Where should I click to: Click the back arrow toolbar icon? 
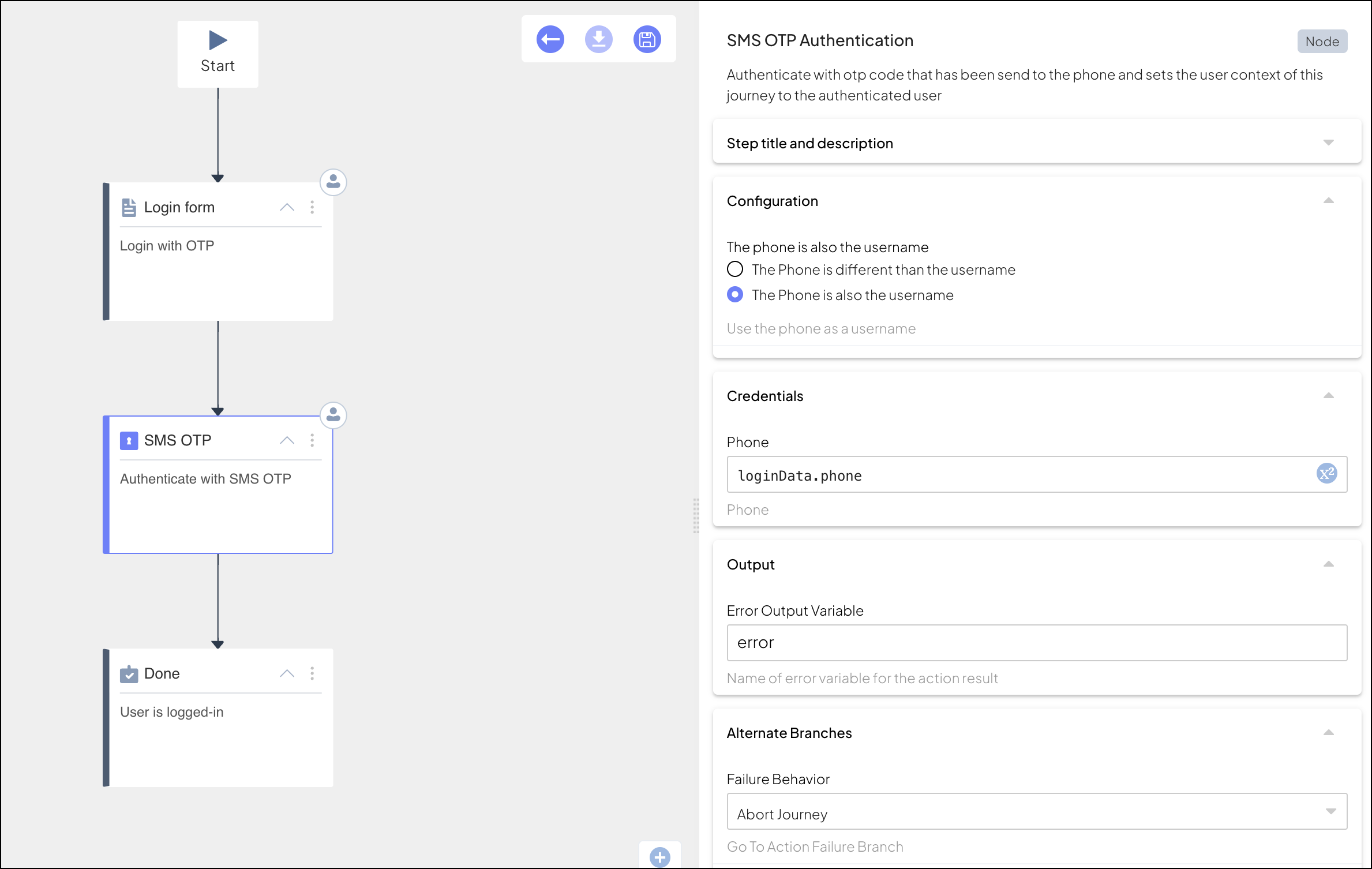coord(550,40)
